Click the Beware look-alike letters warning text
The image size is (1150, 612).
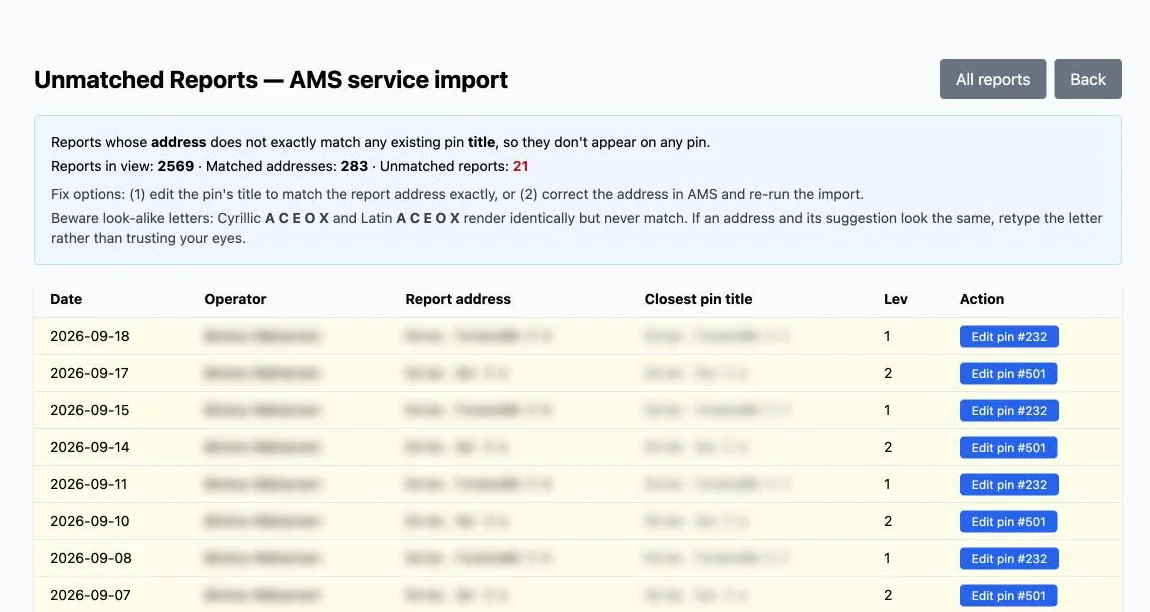(x=576, y=228)
